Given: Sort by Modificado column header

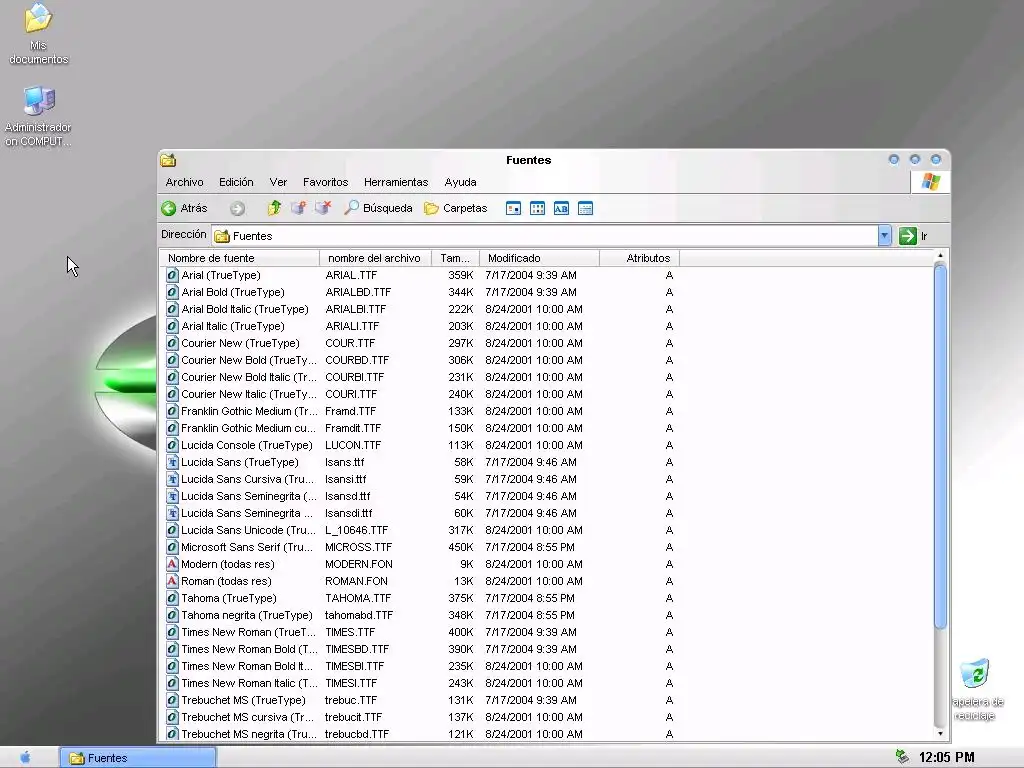Looking at the screenshot, I should click(x=539, y=258).
